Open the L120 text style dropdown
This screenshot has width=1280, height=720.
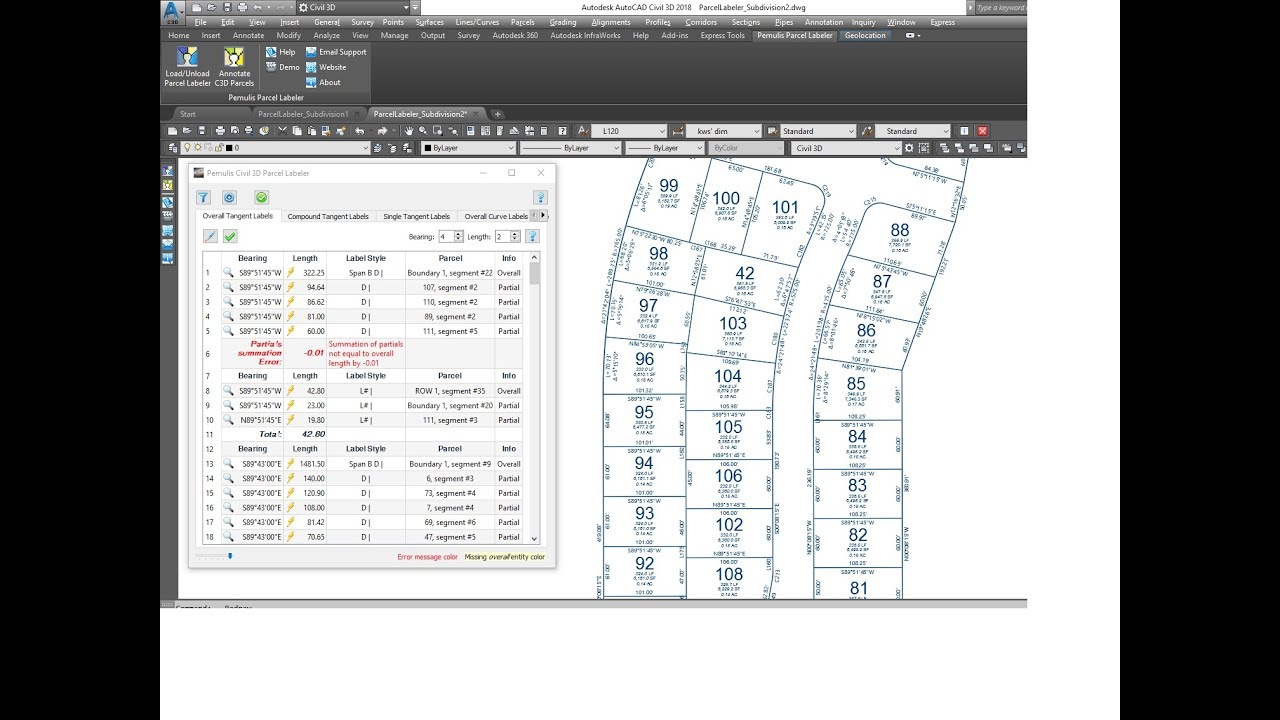pos(629,131)
